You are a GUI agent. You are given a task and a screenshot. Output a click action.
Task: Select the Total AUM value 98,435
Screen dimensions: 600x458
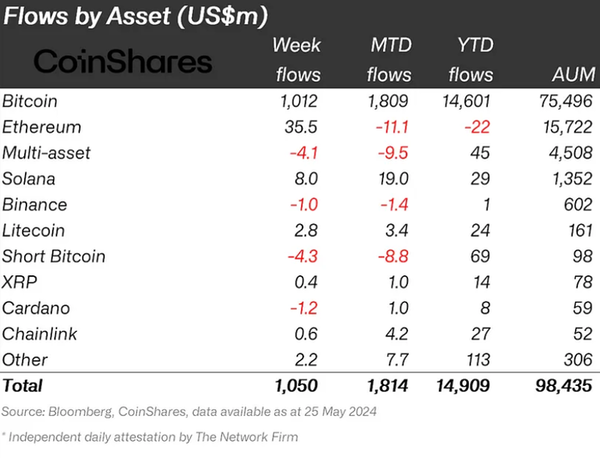pos(563,385)
